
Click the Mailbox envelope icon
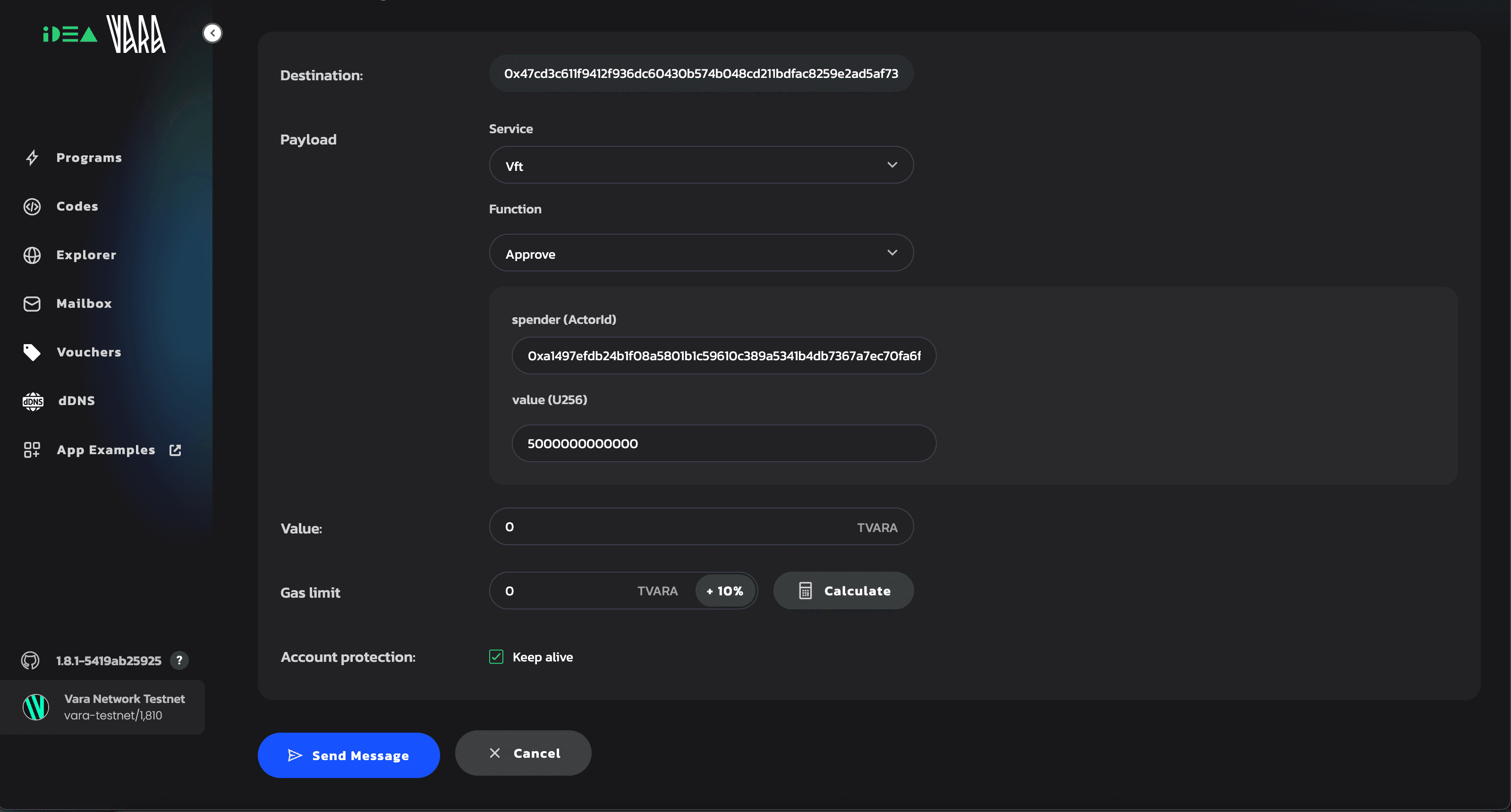[x=32, y=304]
